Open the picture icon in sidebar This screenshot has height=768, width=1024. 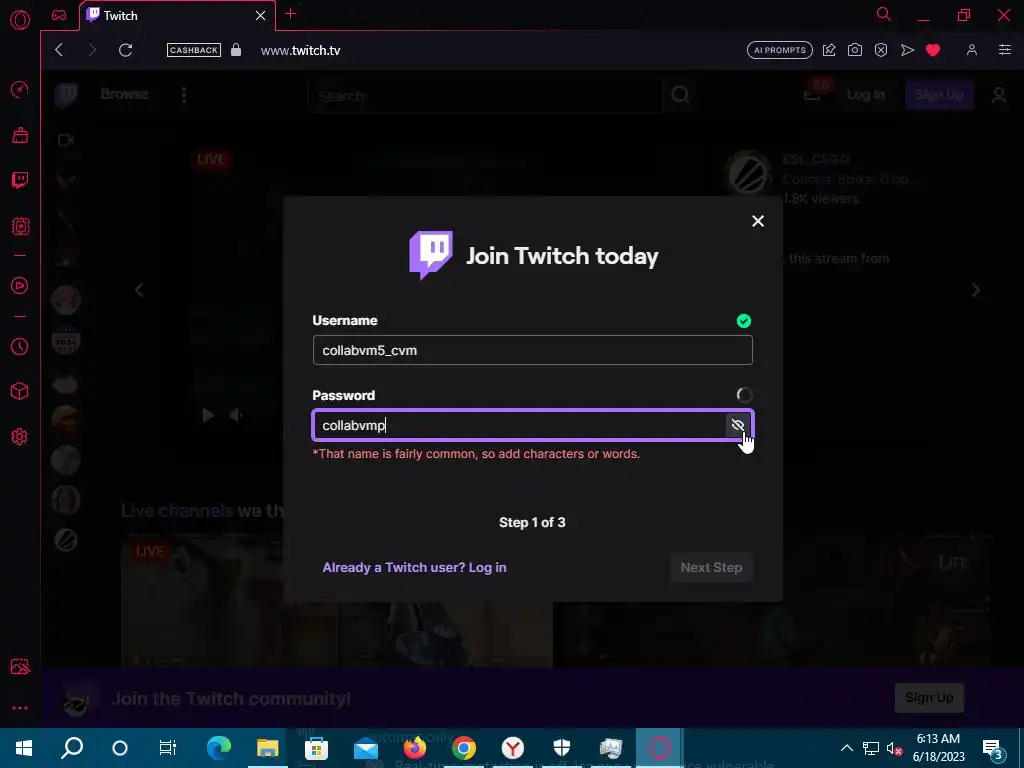coord(20,666)
